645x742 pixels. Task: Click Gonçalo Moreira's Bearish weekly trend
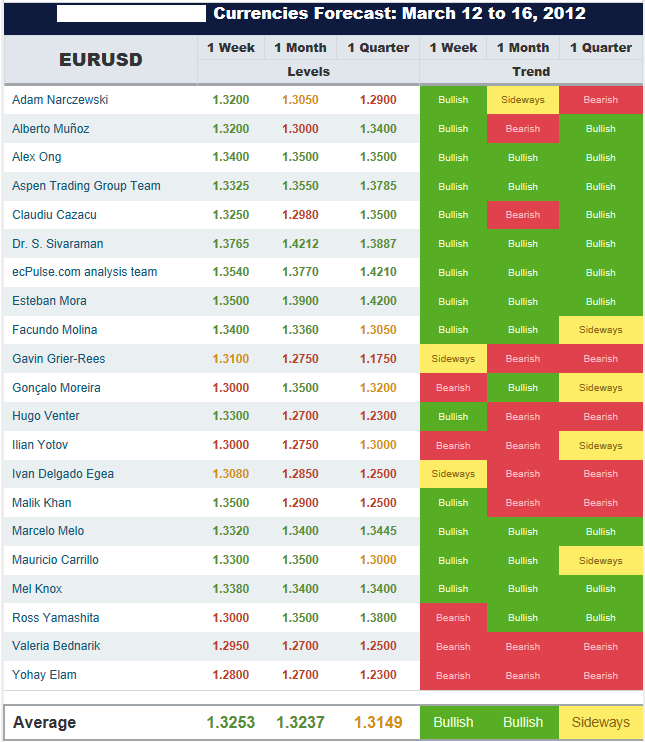[x=453, y=388]
